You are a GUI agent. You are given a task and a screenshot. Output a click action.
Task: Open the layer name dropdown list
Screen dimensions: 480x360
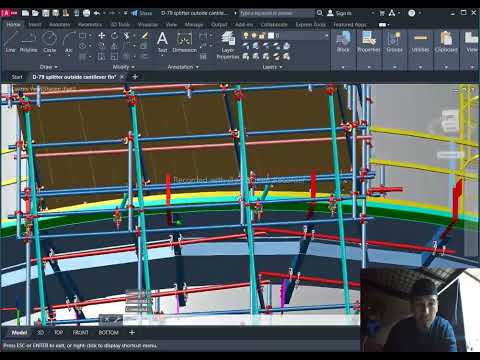click(x=326, y=35)
